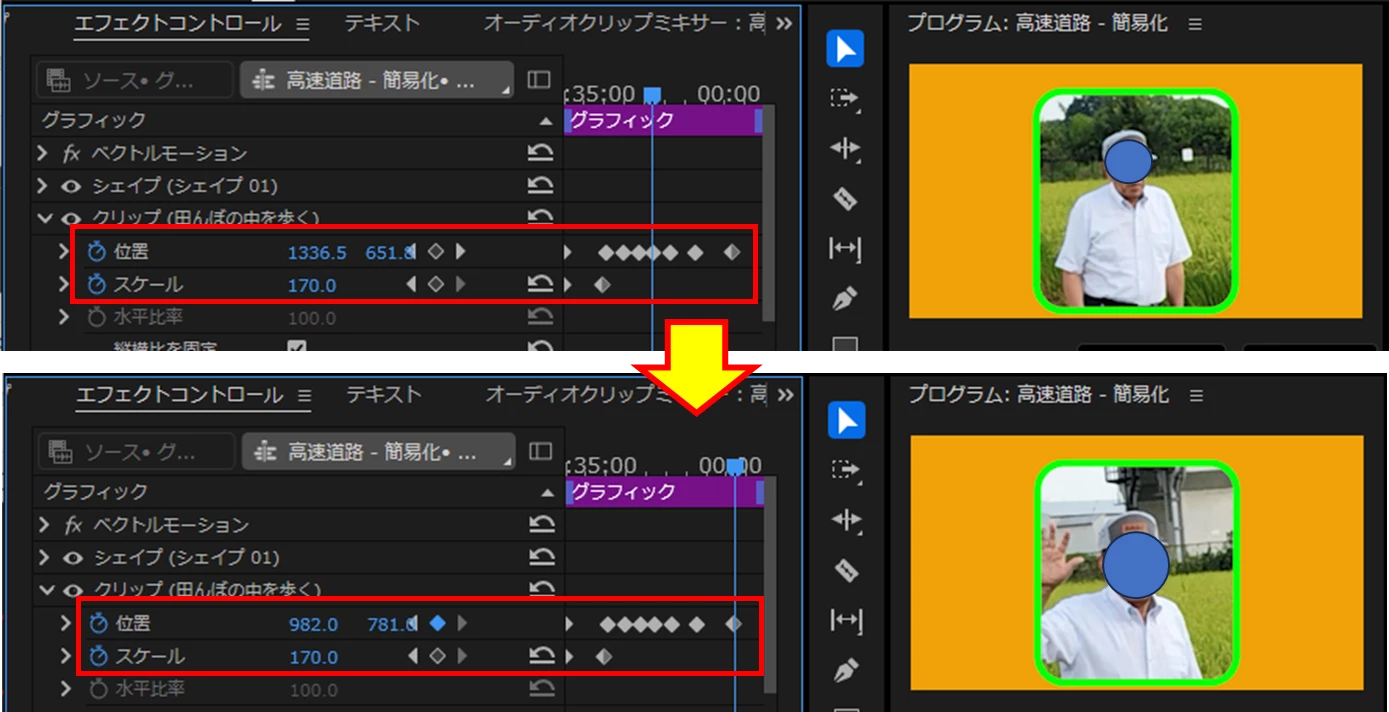Select スケール keyframe diamond in upper timeline
1389x712 pixels.
point(602,285)
